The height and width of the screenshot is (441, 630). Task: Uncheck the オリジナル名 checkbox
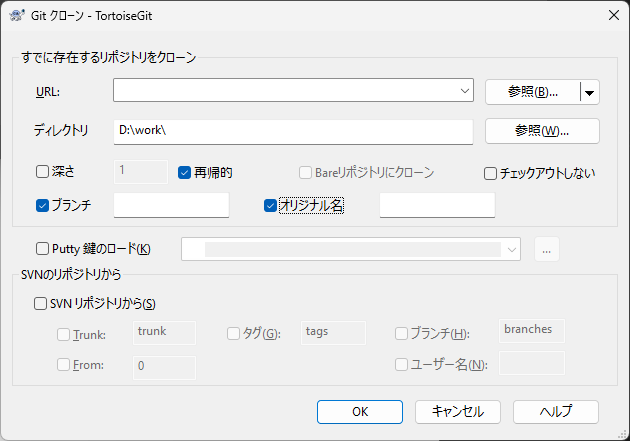coord(271,205)
